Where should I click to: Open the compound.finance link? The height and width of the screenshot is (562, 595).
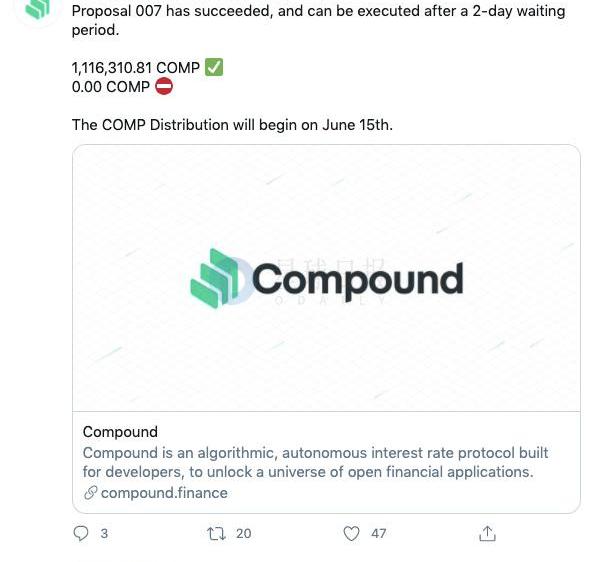coord(164,493)
